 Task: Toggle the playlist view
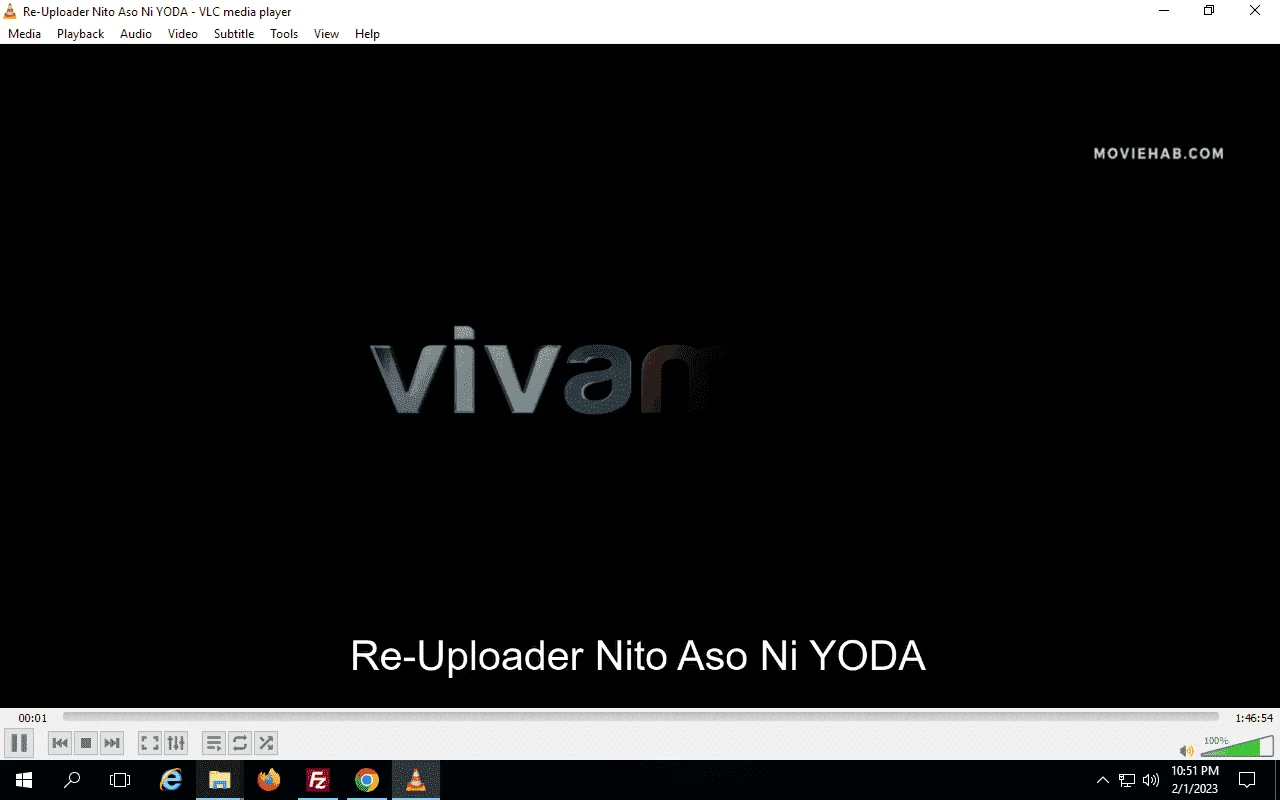(x=214, y=743)
